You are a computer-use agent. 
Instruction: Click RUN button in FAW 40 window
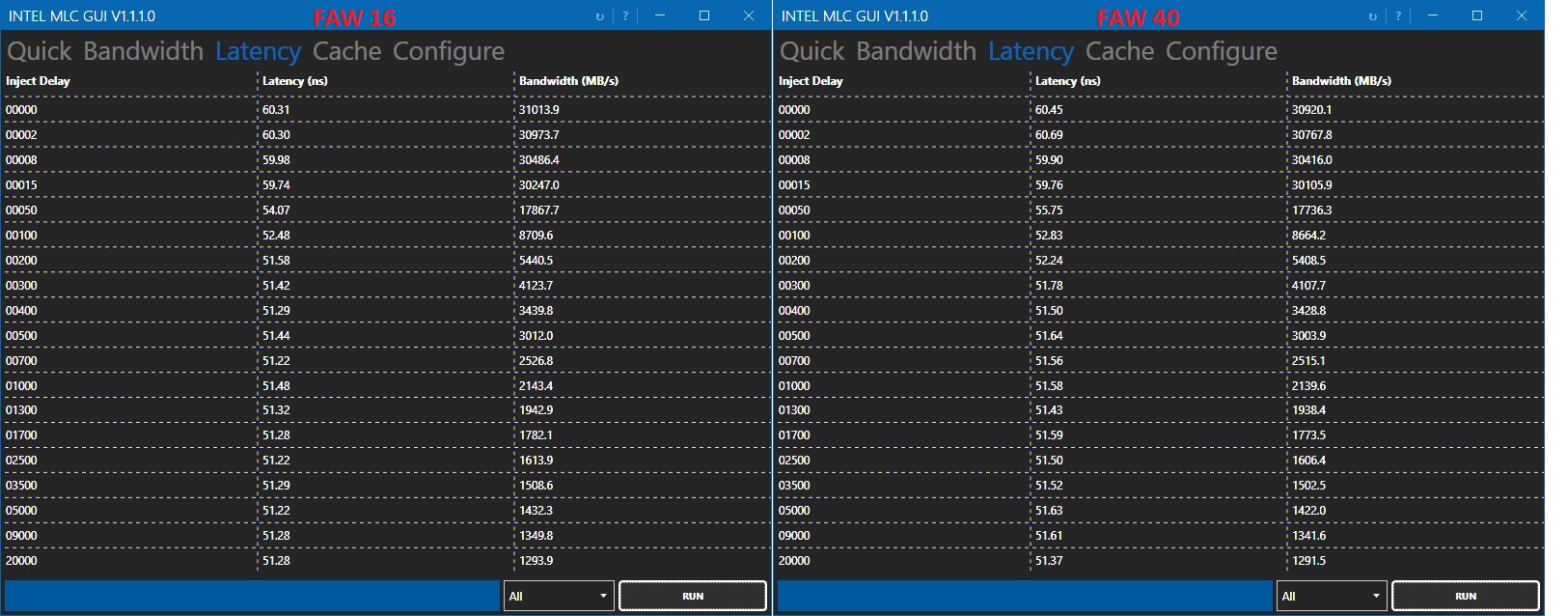click(x=1466, y=596)
